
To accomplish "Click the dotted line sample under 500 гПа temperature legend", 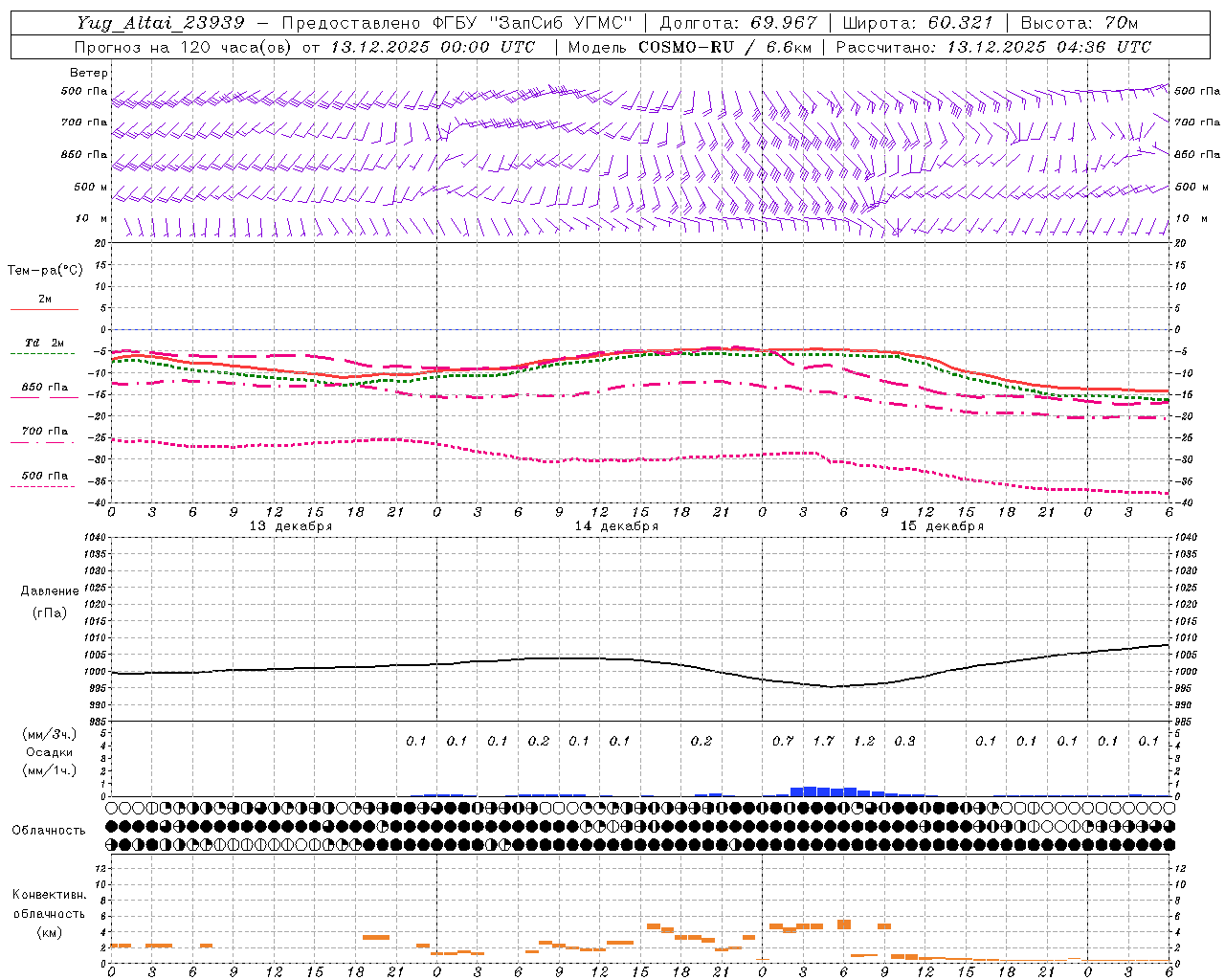I will [42, 487].
